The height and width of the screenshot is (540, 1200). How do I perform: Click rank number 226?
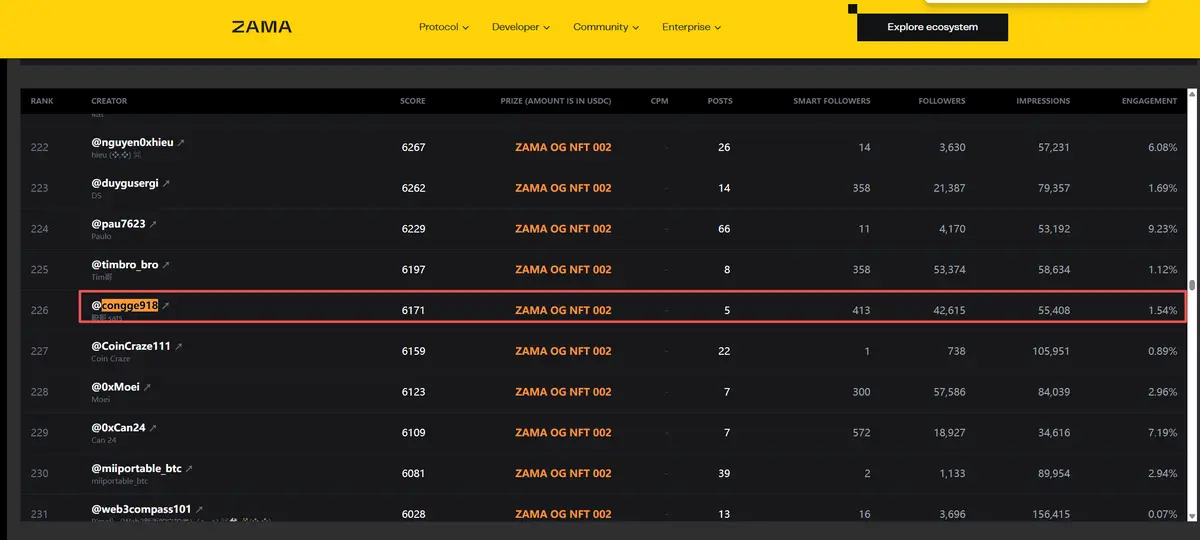[40, 310]
